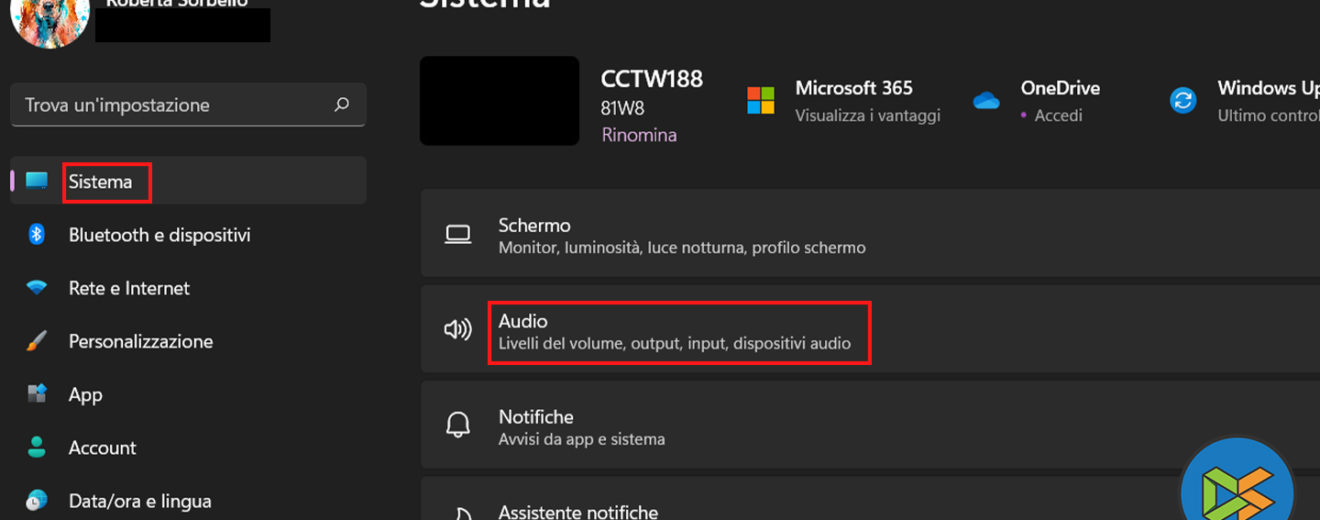Click Accedi under OneDrive
The image size is (1320, 520).
(x=1058, y=116)
